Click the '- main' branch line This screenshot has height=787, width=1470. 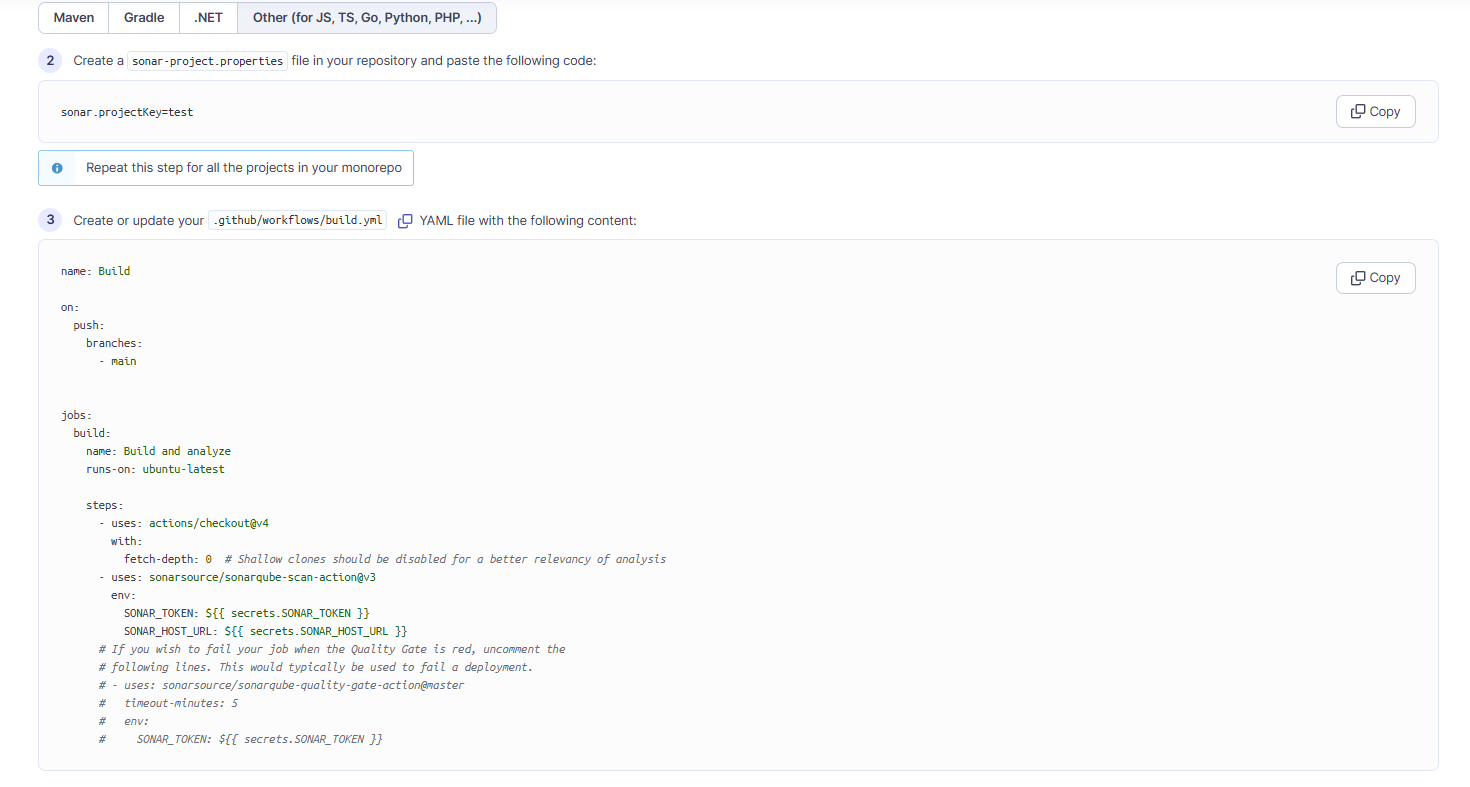click(x=118, y=361)
